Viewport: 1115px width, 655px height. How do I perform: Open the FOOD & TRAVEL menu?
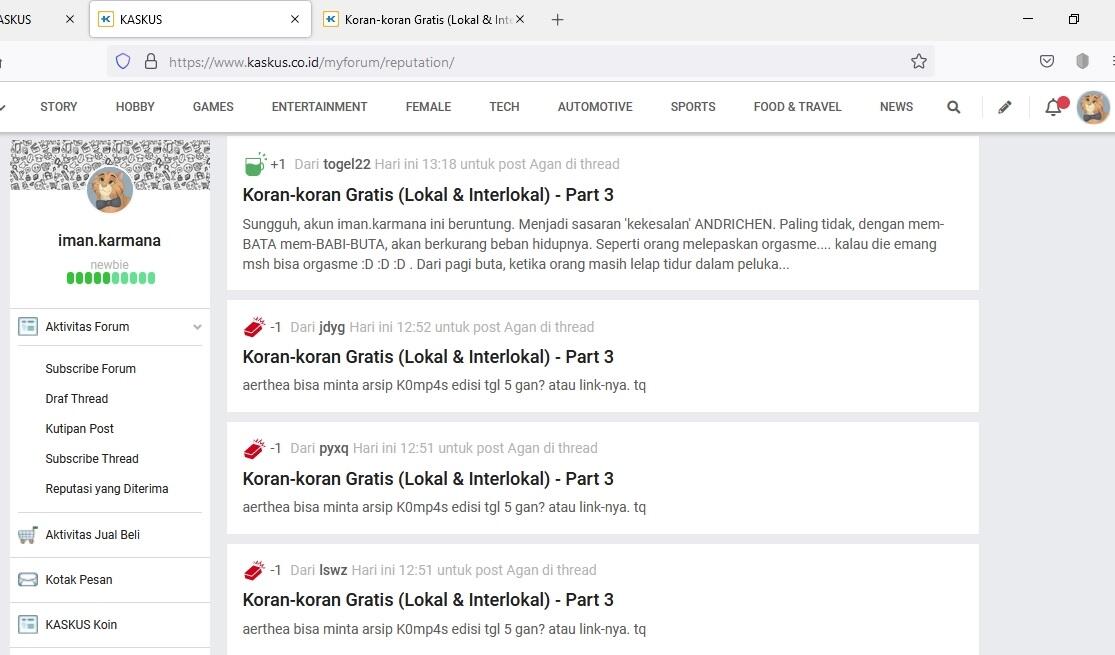[797, 107]
